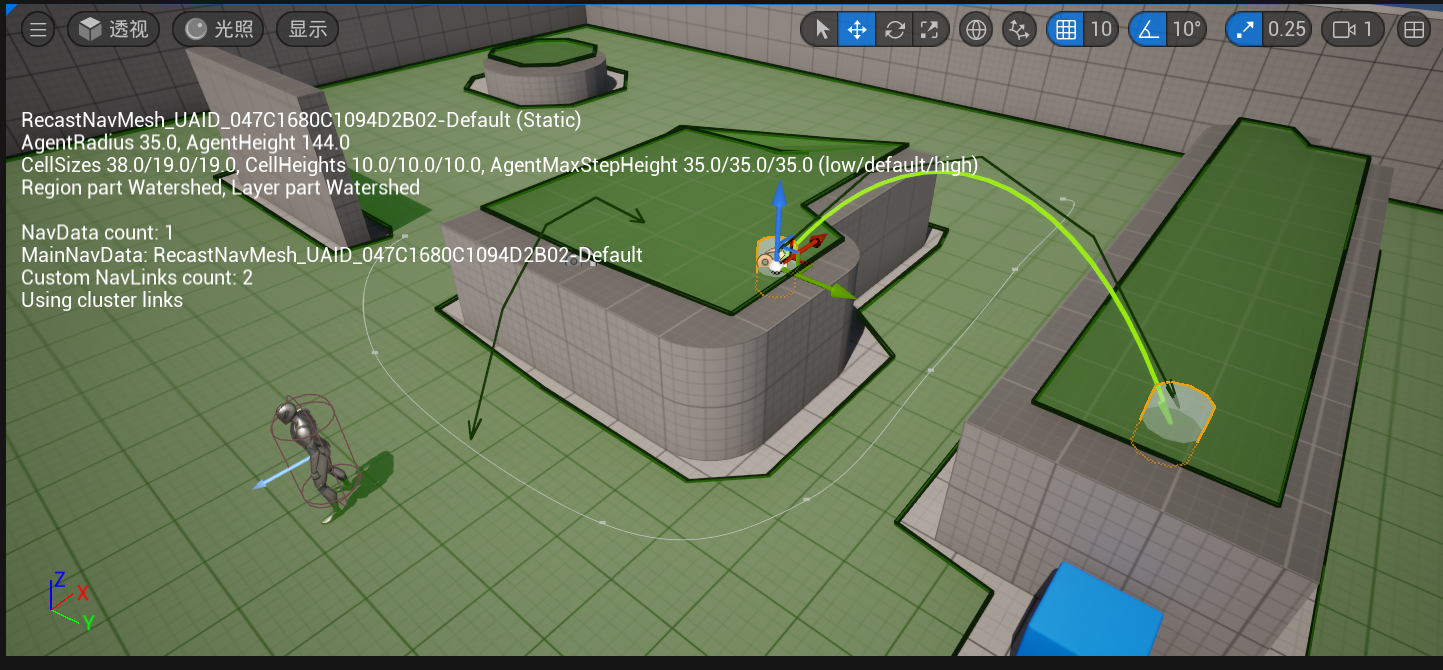The image size is (1443, 670).
Task: Click 'Custom NavLinks count: 2' text
Action: click(137, 277)
